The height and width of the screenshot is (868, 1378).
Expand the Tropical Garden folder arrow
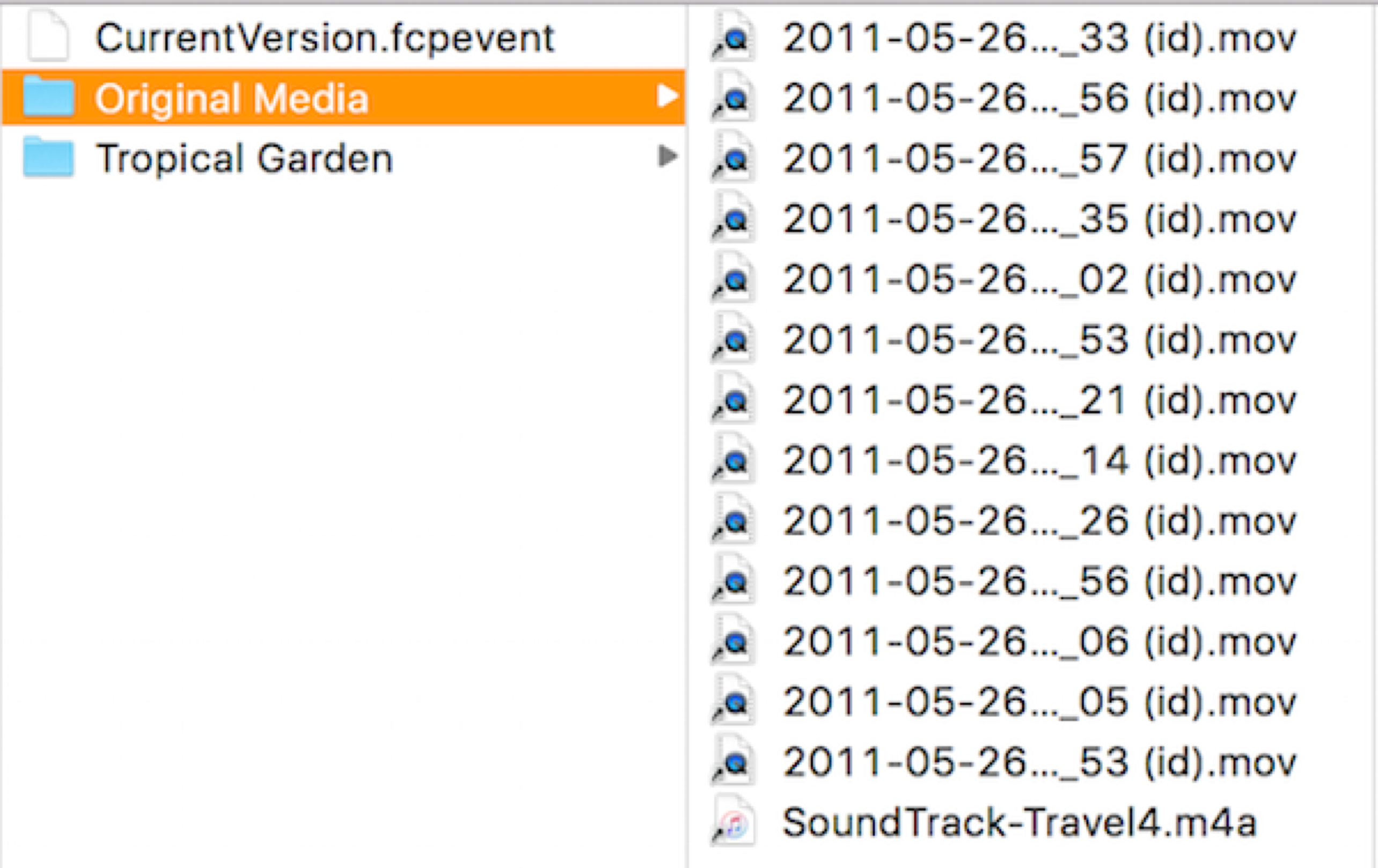point(666,156)
